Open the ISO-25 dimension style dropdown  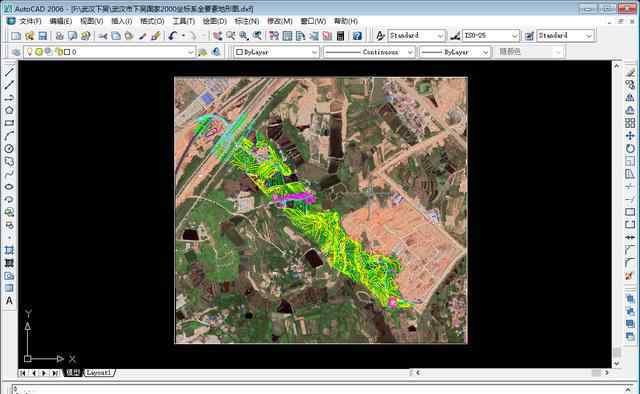(491, 36)
